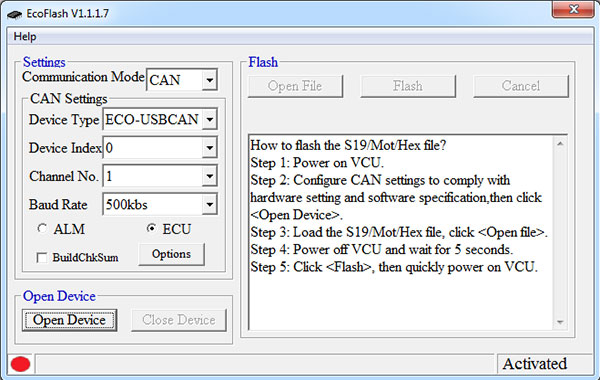Click the 'Step 1: Power on VCU.' line

point(317,163)
